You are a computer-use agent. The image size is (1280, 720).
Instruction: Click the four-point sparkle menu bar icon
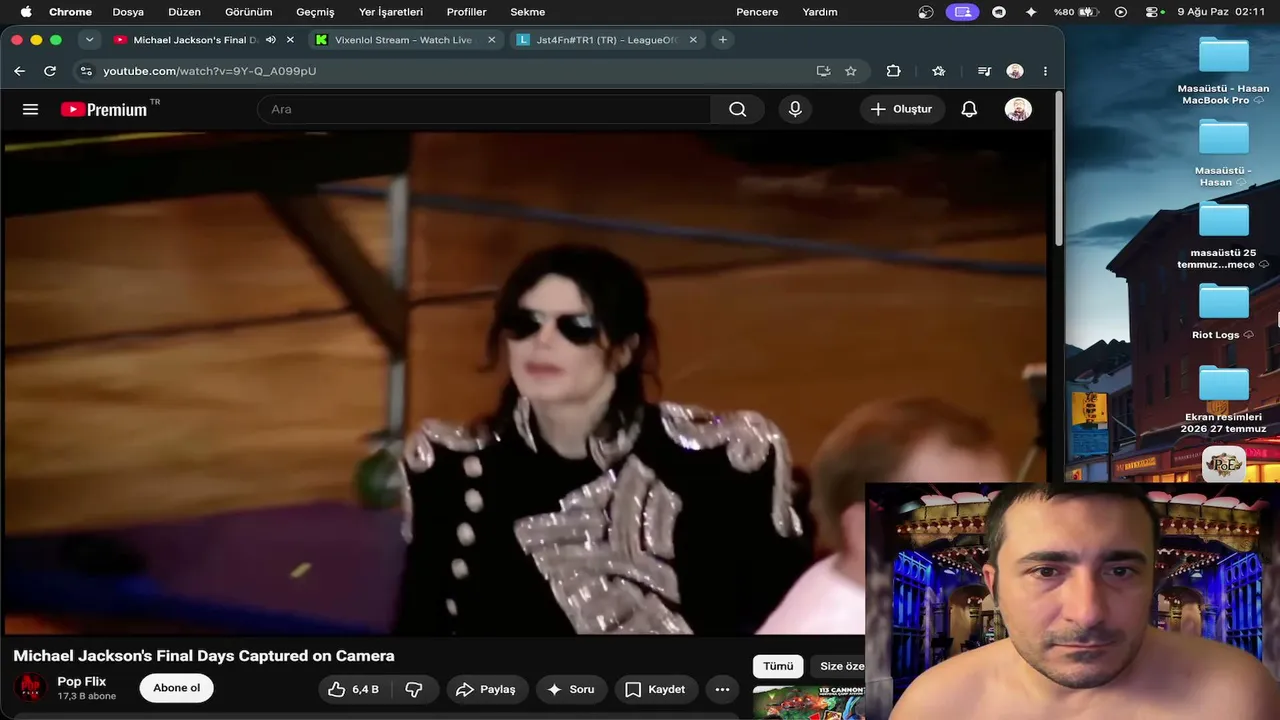click(1031, 12)
